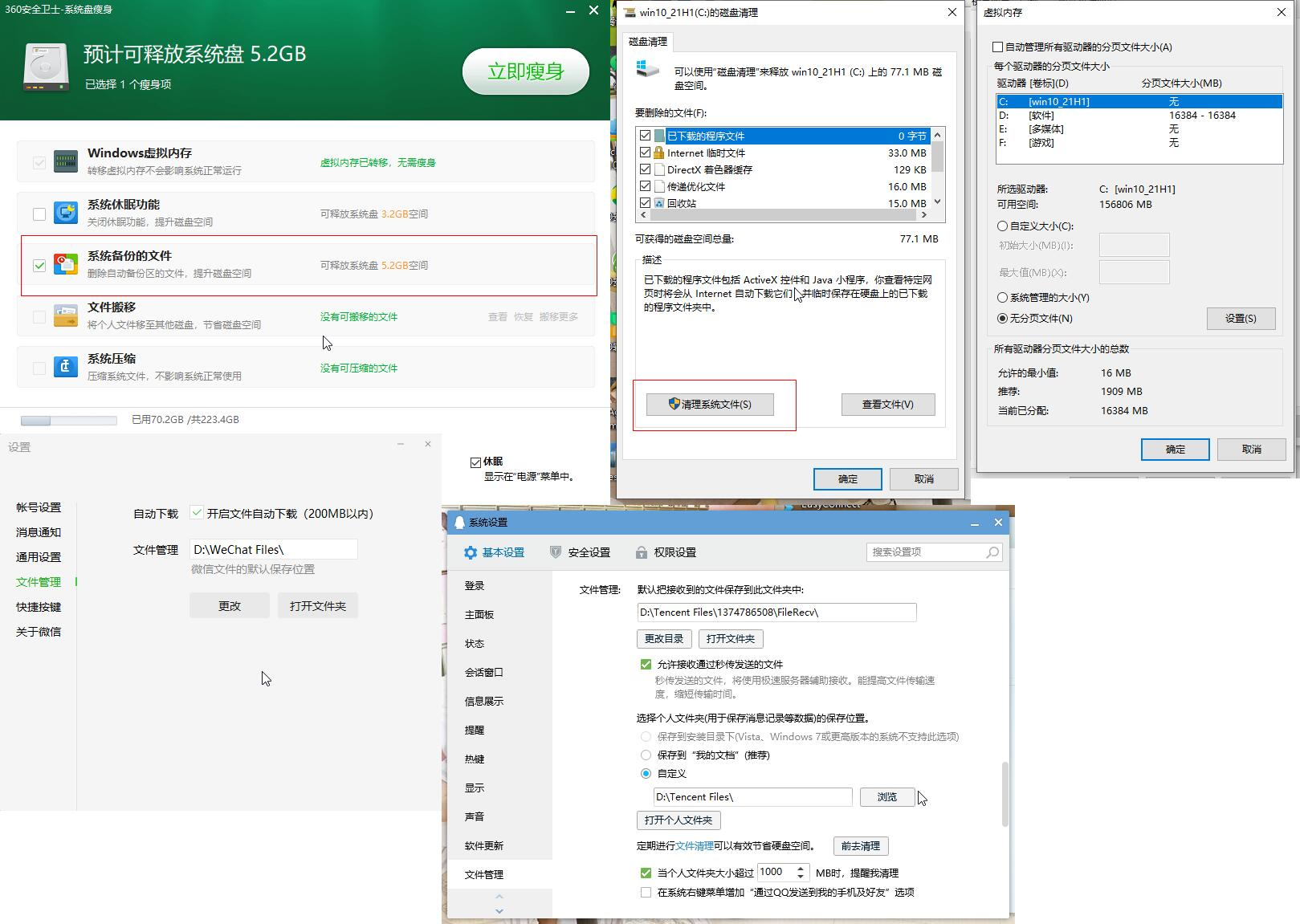Open 通用设置 in WeChat settings
This screenshot has width=1300, height=924.
39,557
